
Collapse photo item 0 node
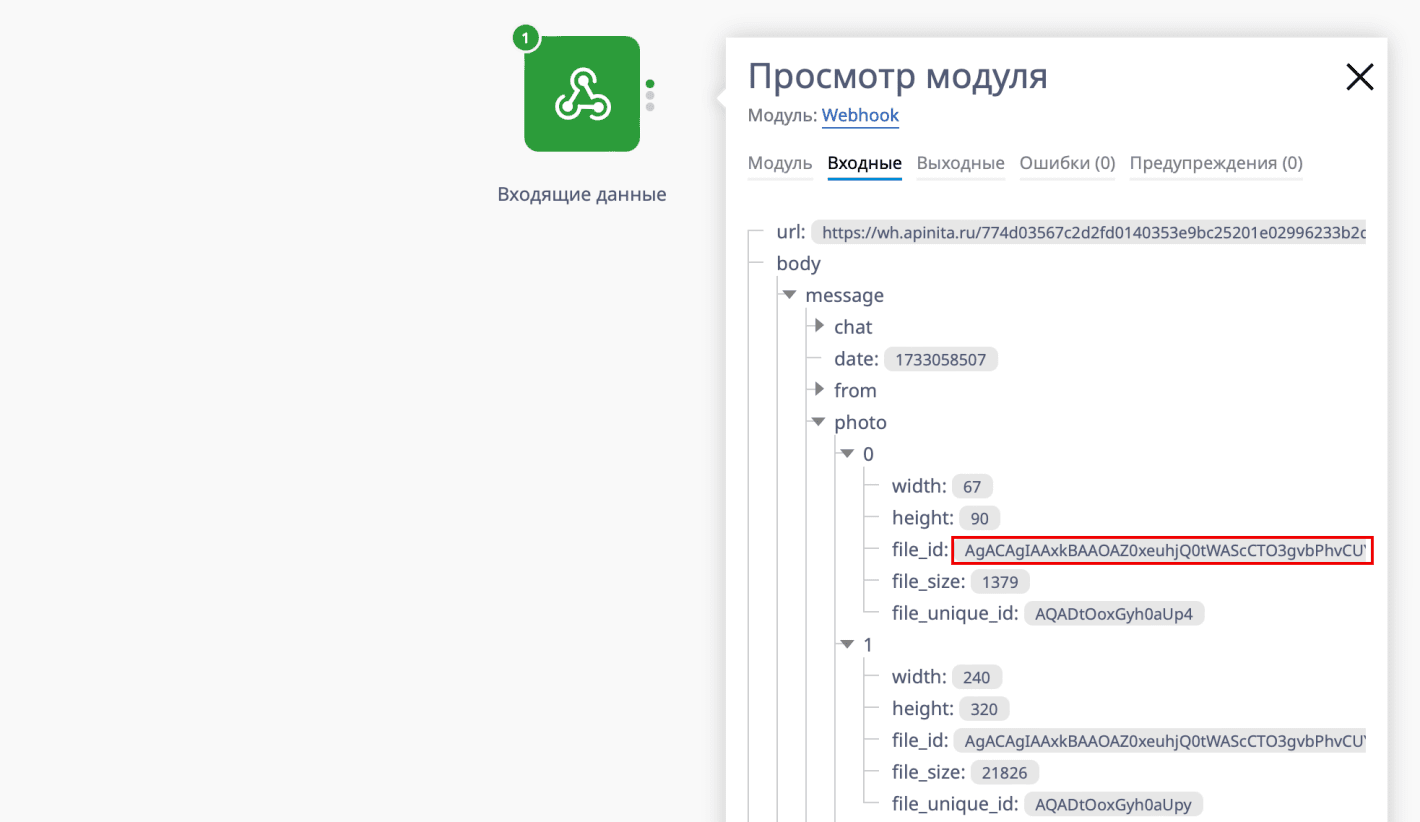848,454
